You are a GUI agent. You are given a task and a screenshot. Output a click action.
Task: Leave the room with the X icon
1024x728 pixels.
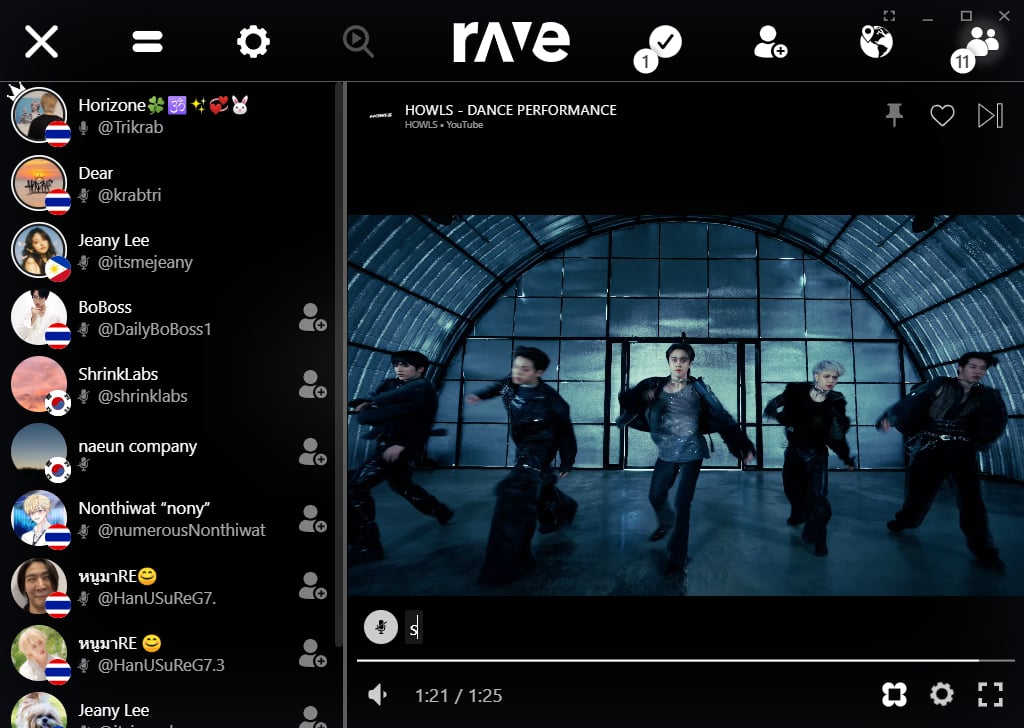[42, 42]
